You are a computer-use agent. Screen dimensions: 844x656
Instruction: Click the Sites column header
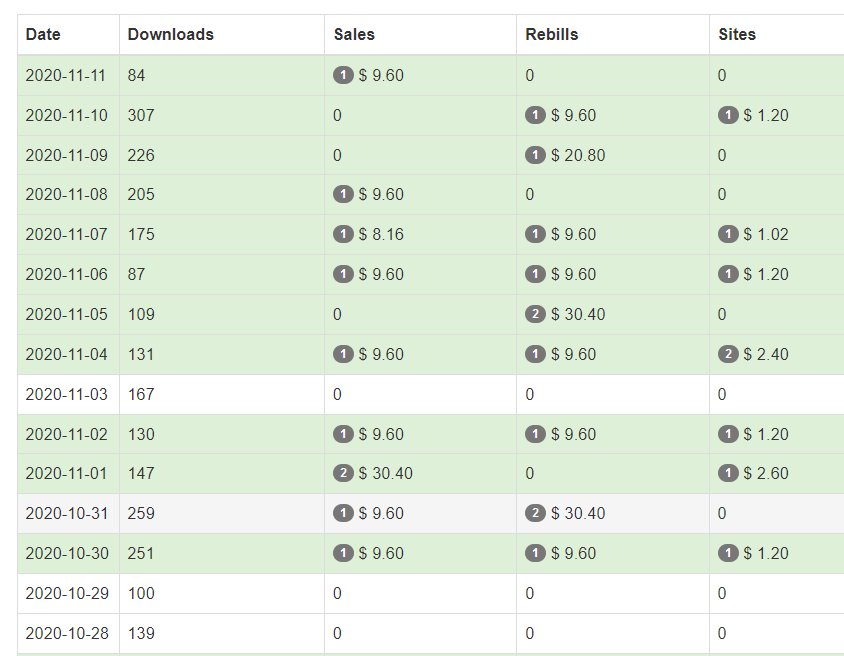(737, 34)
